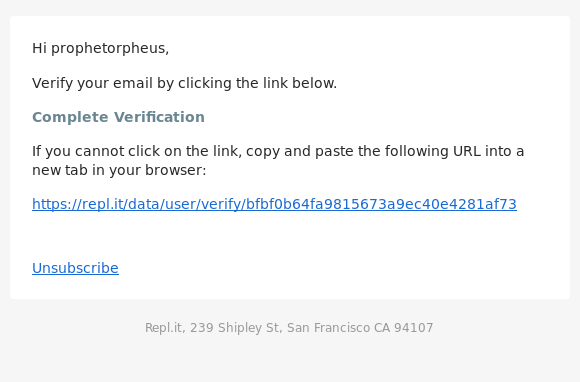Screen dimensions: 580x382
Task: Click the Unsubscribe link
Action: click(75, 268)
